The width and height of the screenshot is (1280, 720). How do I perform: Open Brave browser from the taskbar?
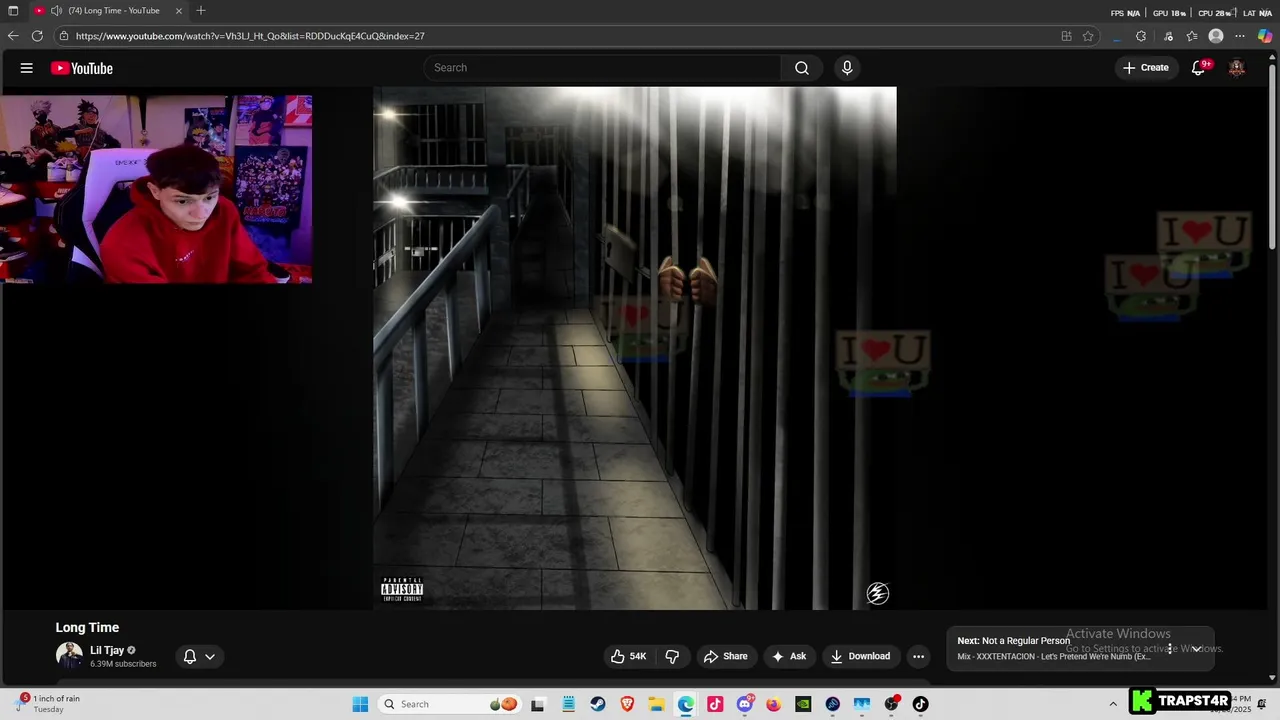(x=627, y=704)
